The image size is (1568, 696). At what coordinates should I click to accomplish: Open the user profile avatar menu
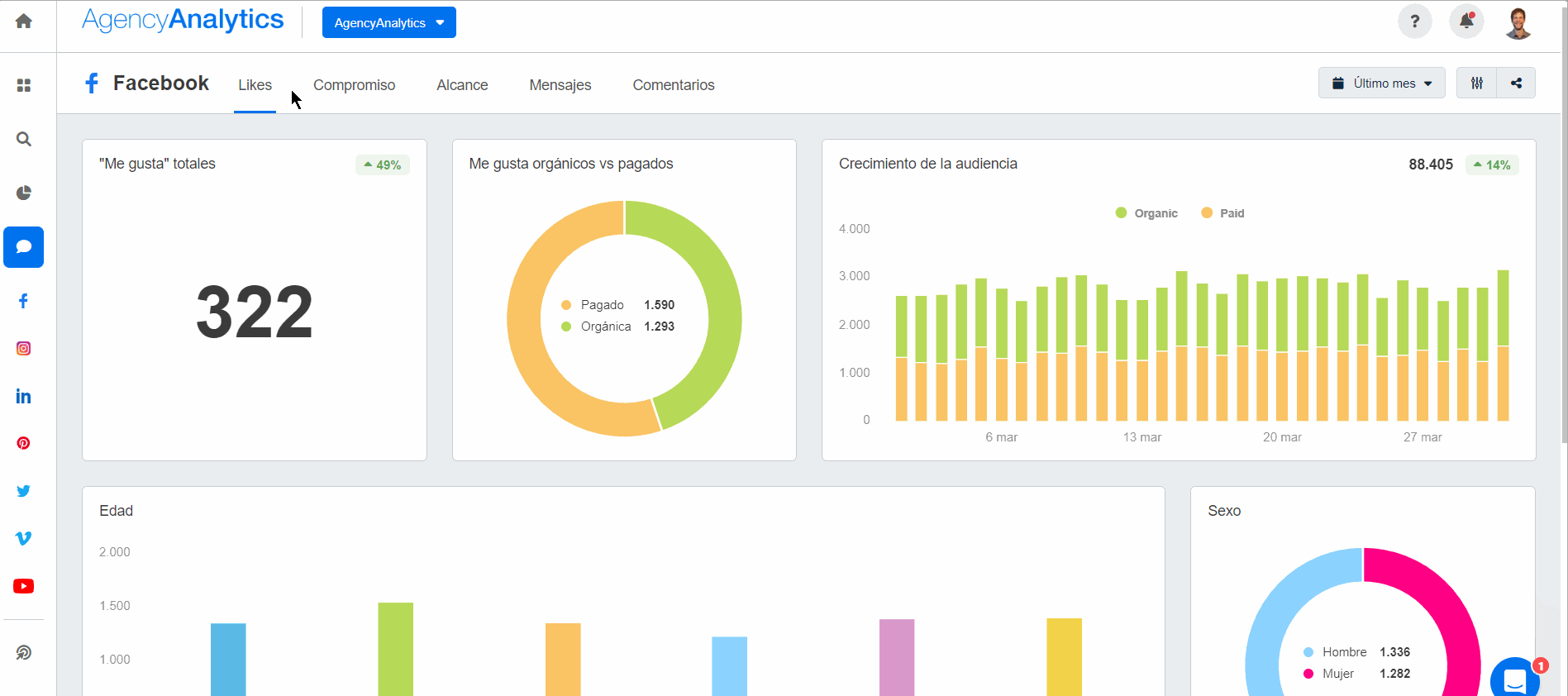pyautogui.click(x=1518, y=22)
